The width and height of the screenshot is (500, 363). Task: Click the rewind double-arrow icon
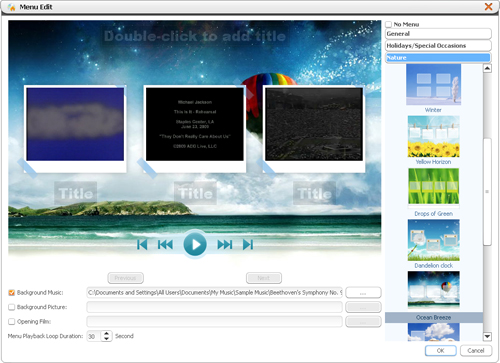165,244
